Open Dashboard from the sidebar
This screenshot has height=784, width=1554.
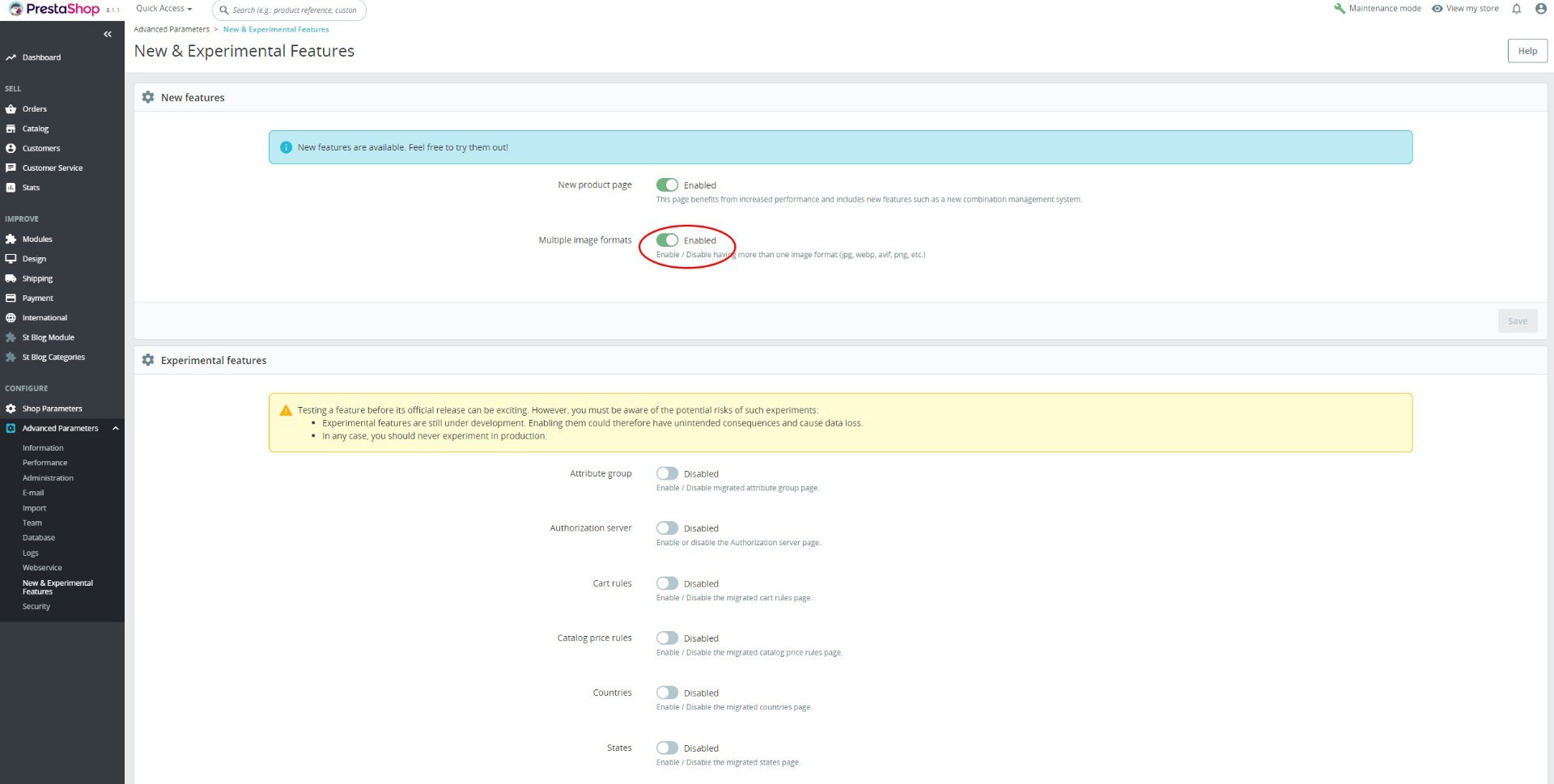(41, 57)
